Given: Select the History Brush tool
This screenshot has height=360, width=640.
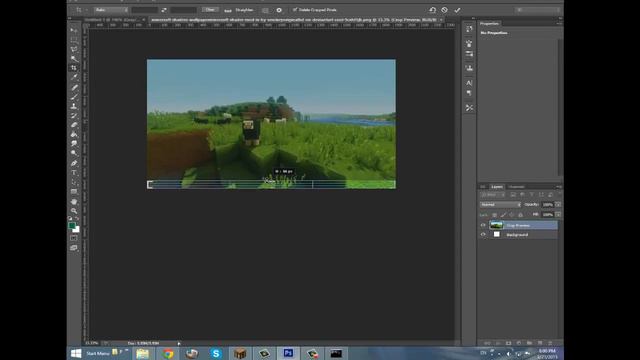Looking at the screenshot, I should coord(74,116).
